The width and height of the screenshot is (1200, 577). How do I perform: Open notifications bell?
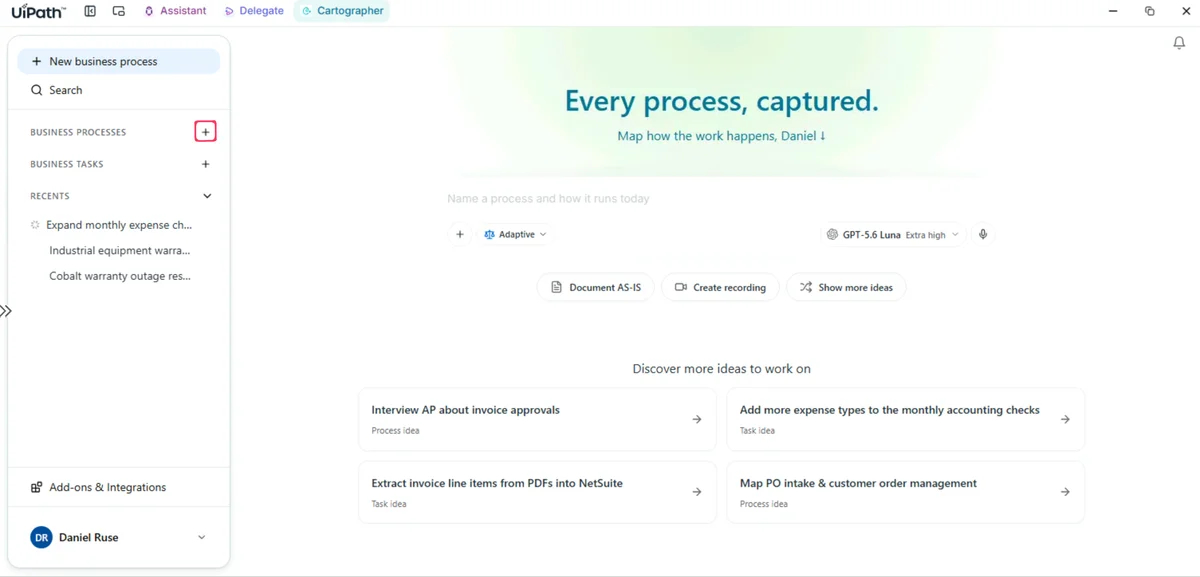coord(1179,43)
